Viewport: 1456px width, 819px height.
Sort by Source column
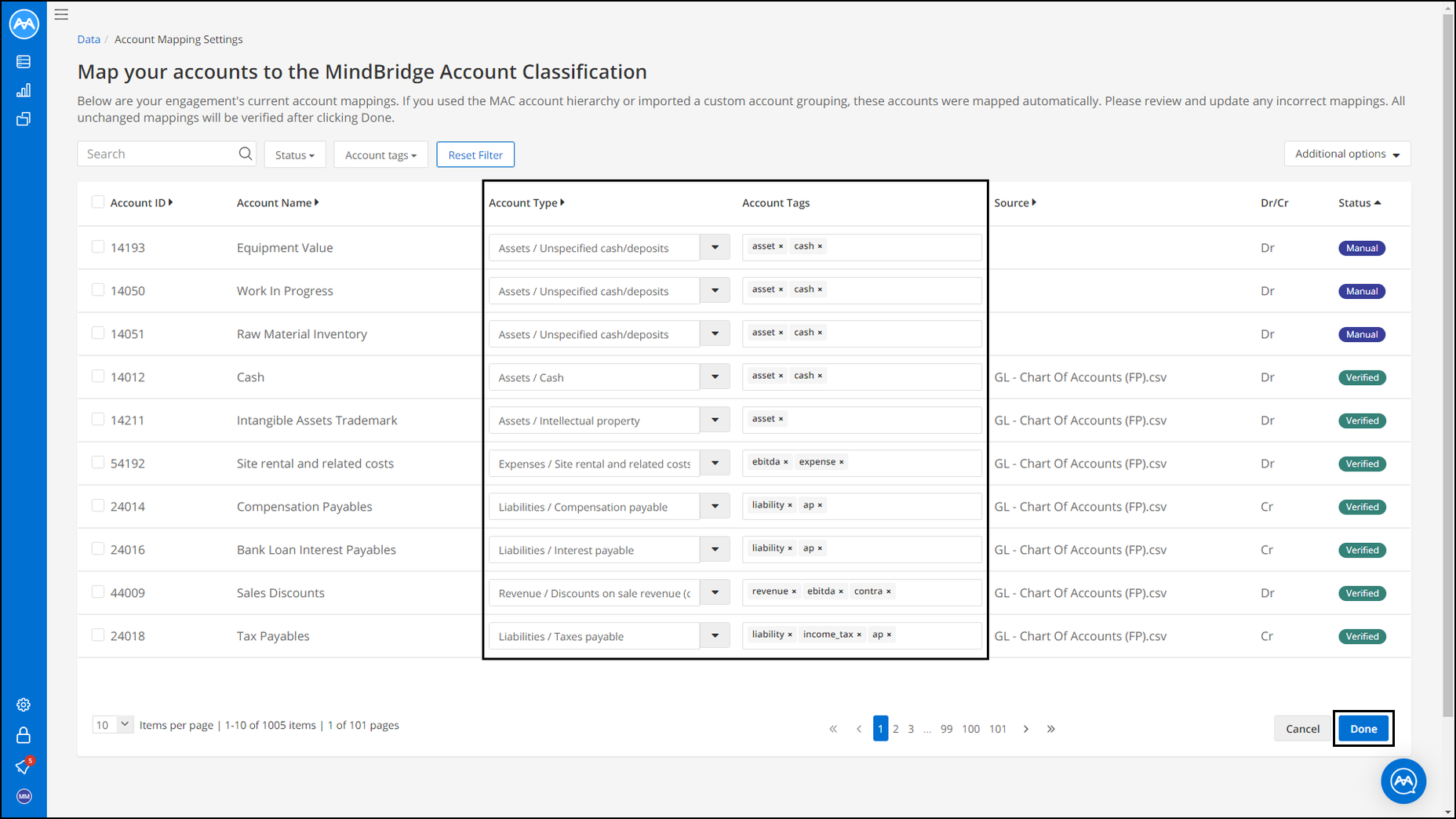(x=1015, y=202)
